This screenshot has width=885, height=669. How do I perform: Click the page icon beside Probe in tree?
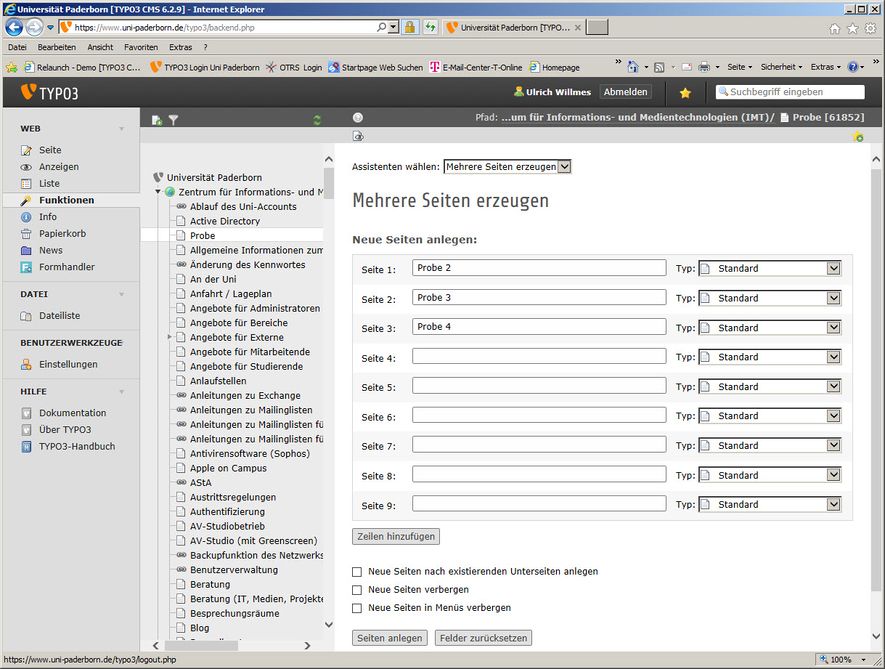click(x=181, y=235)
